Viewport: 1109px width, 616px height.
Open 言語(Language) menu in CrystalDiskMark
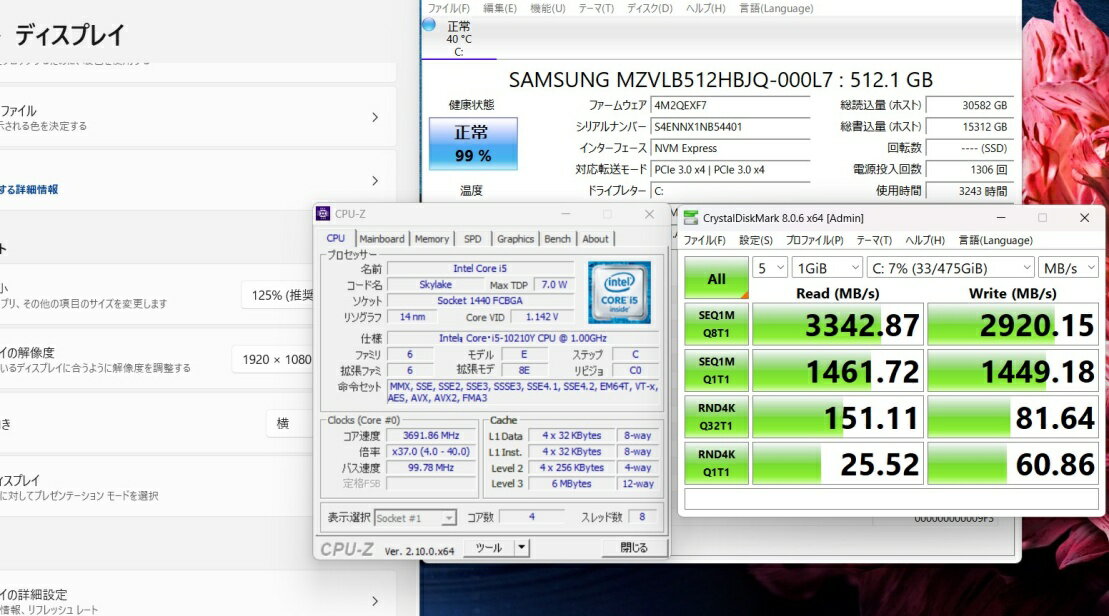(995, 240)
